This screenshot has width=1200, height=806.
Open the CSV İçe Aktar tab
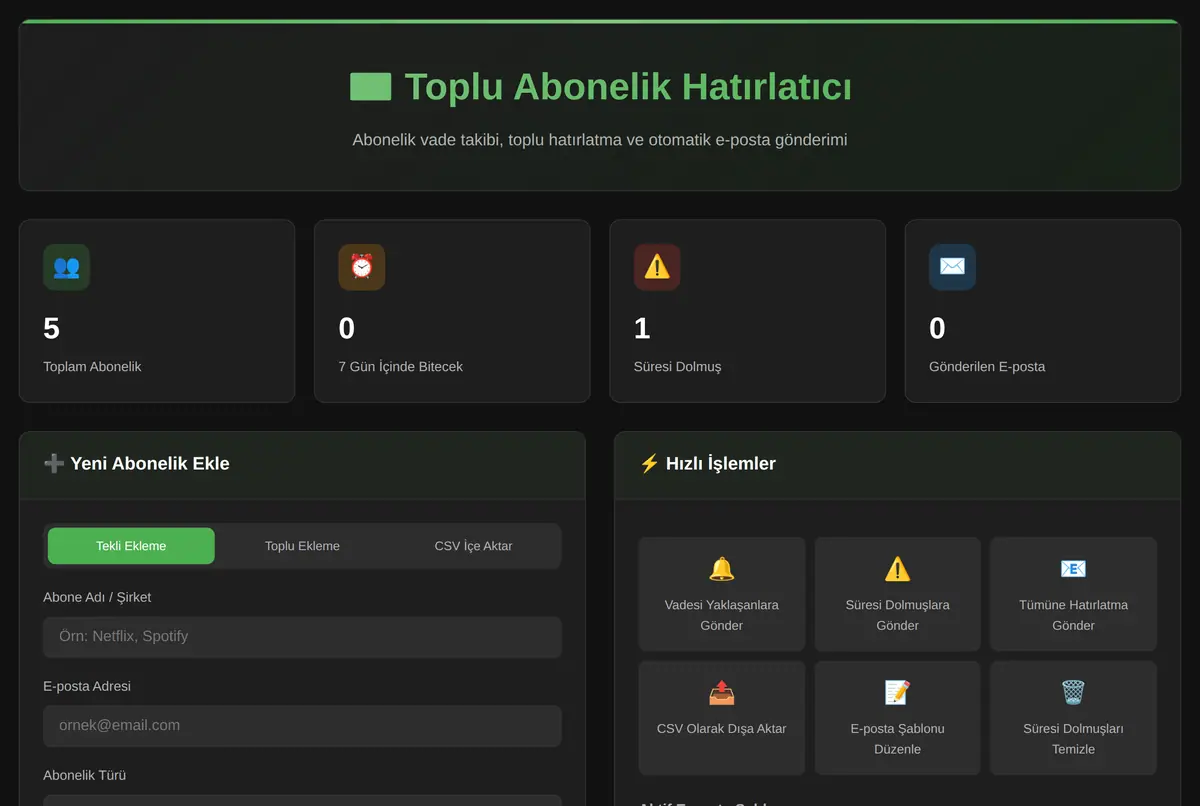(473, 546)
